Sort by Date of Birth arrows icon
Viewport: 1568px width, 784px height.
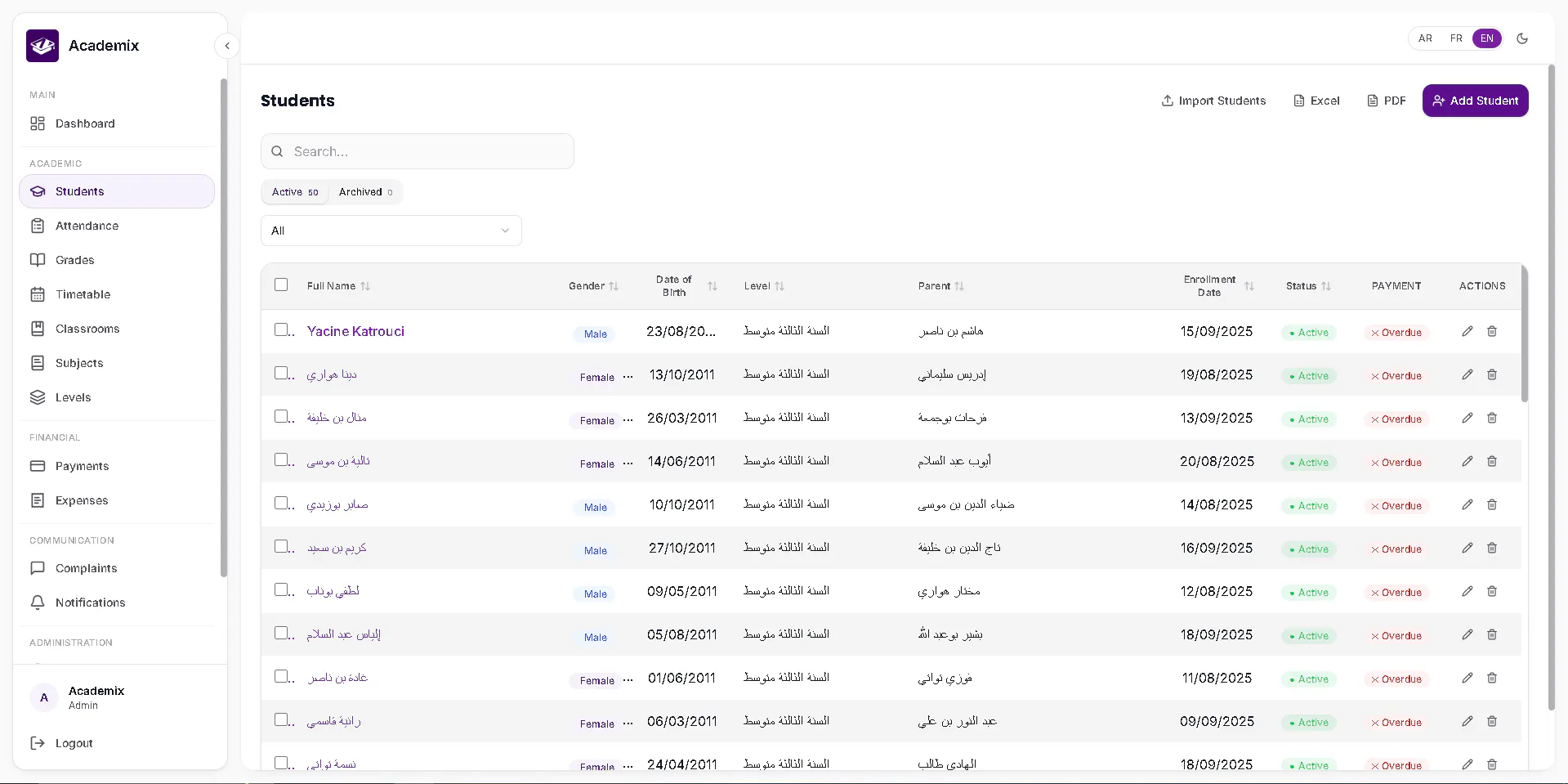point(713,286)
